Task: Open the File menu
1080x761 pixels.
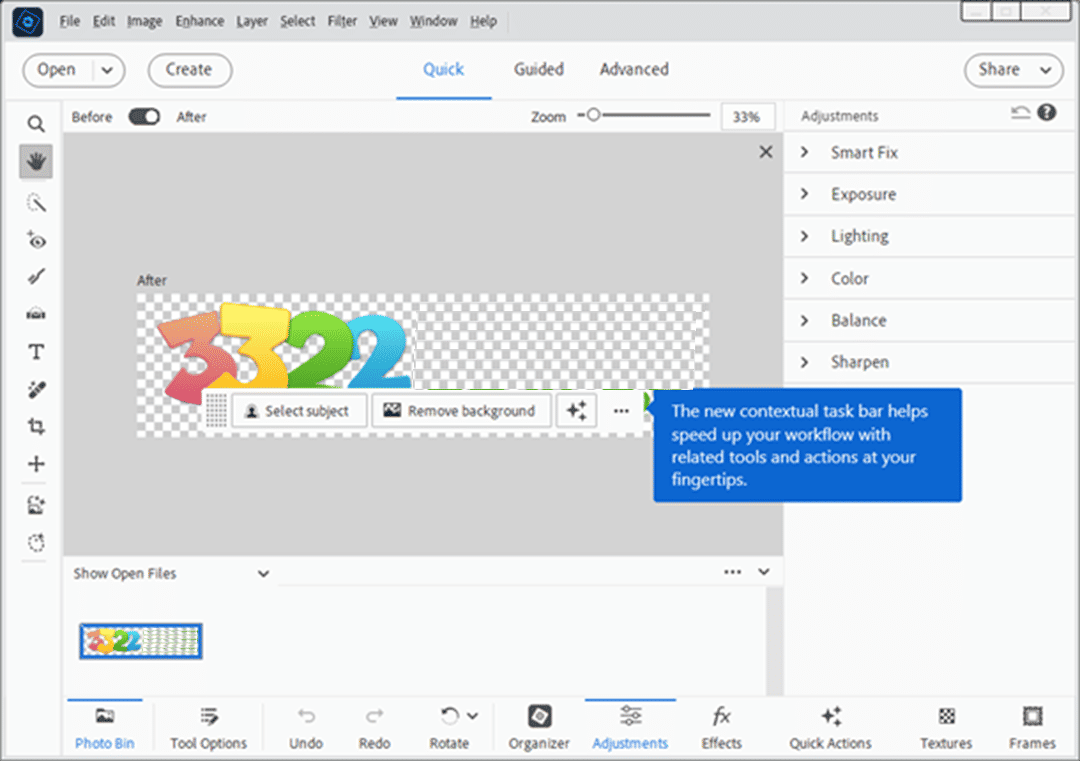Action: (x=70, y=21)
